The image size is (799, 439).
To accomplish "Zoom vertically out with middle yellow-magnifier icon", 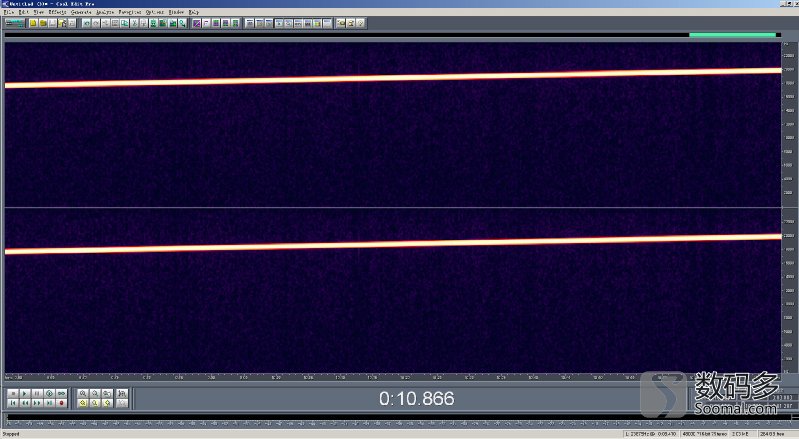I will pyautogui.click(x=95, y=403).
